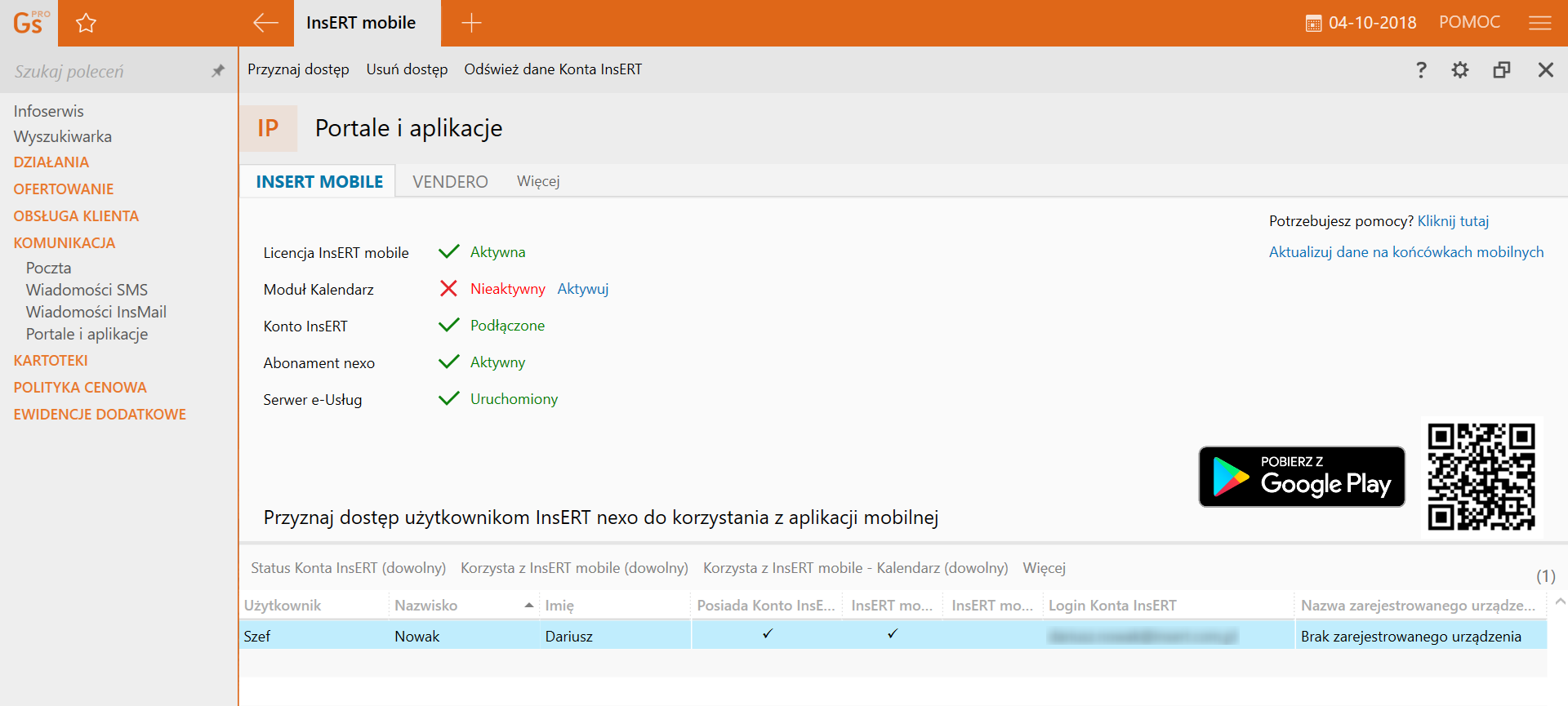
Task: Open settings gear icon
Action: click(x=1460, y=70)
